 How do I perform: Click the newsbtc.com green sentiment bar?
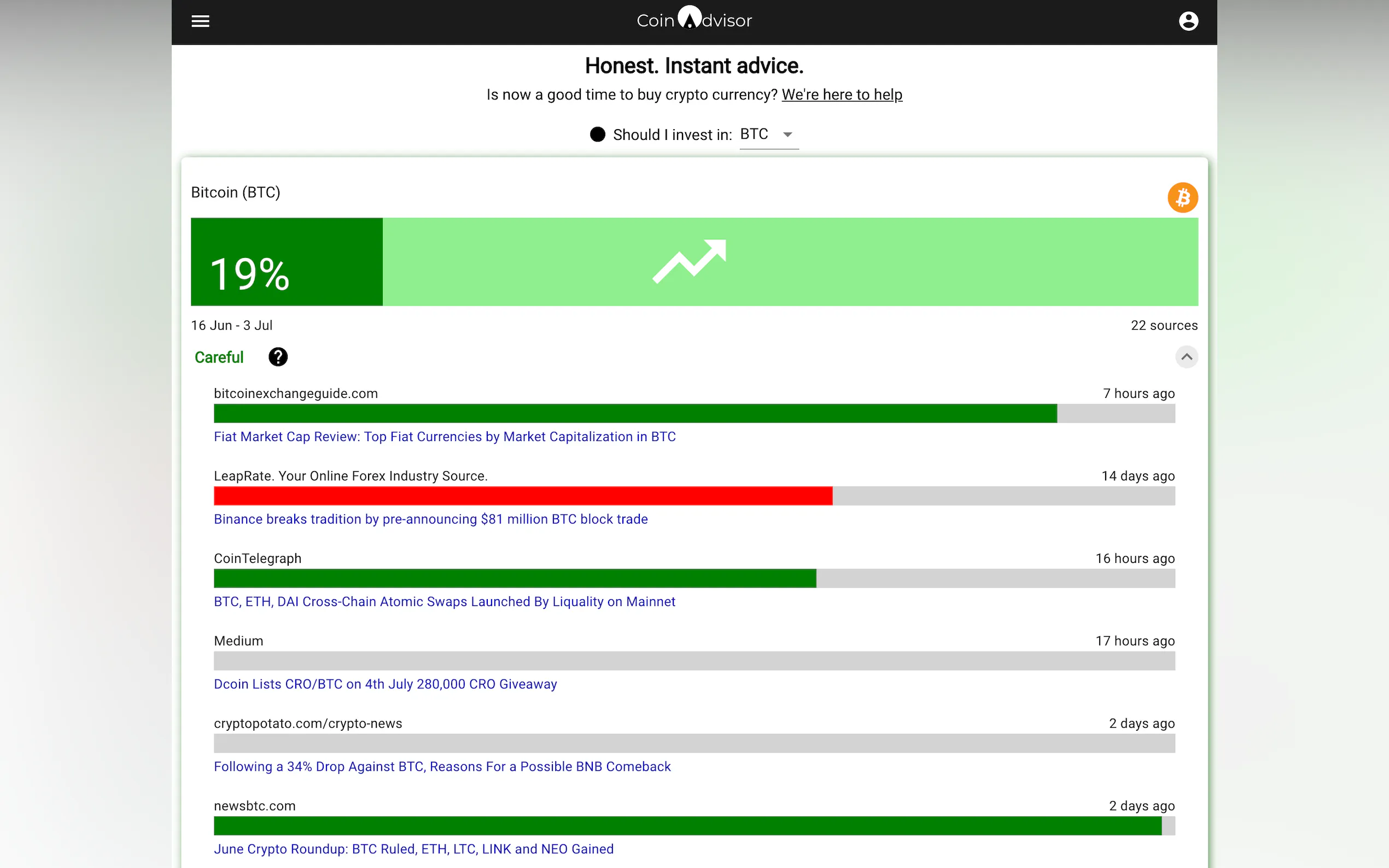pos(688,826)
